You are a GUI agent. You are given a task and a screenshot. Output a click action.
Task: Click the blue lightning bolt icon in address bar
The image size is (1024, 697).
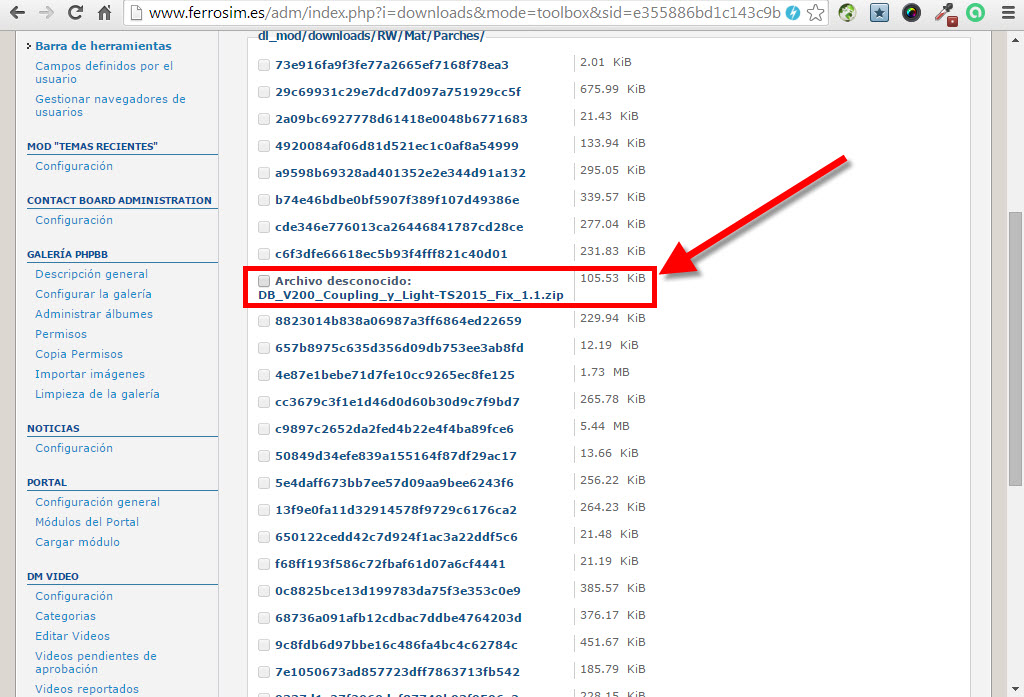pos(793,13)
